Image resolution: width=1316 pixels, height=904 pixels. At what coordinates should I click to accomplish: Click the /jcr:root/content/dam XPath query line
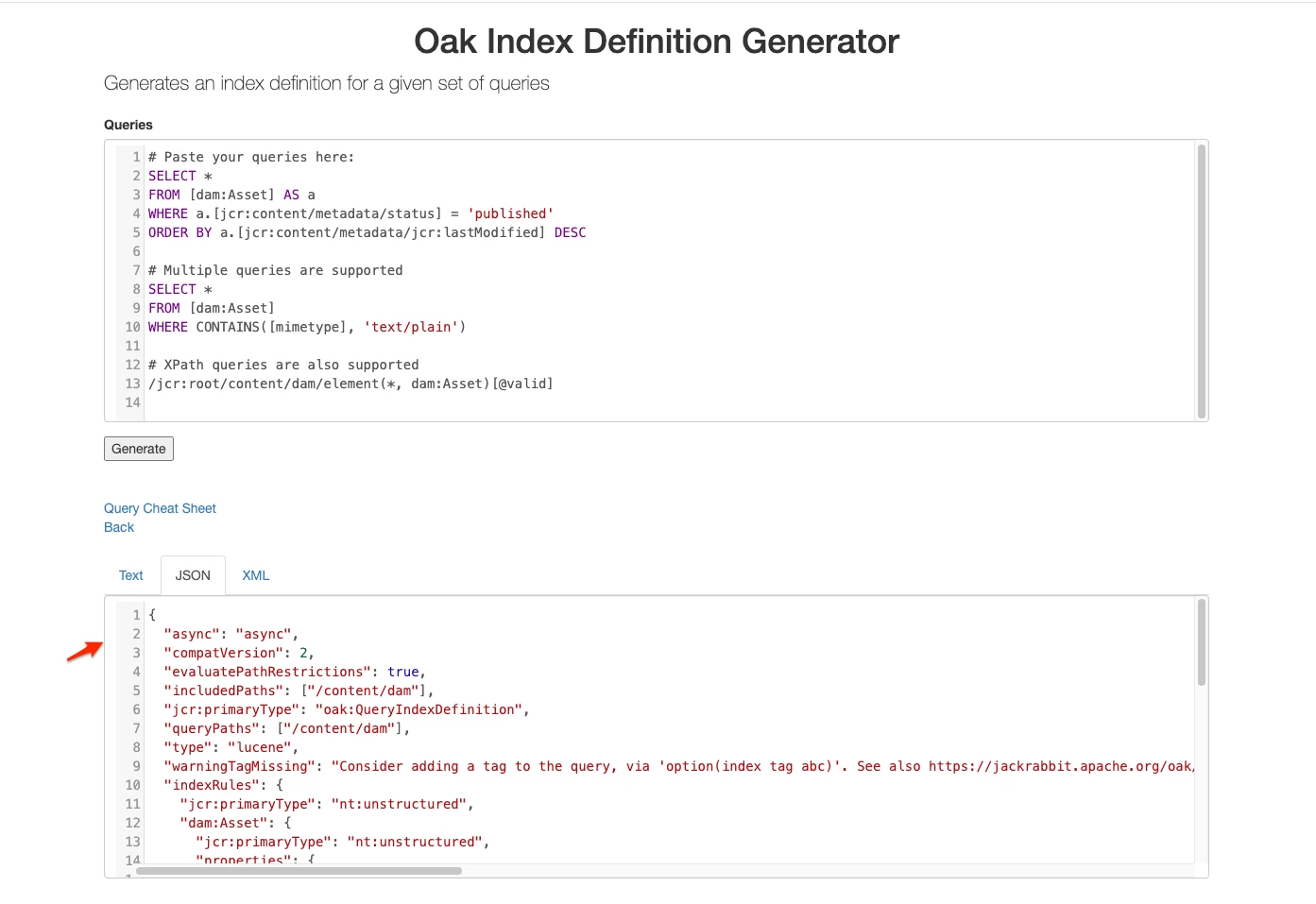tap(350, 384)
